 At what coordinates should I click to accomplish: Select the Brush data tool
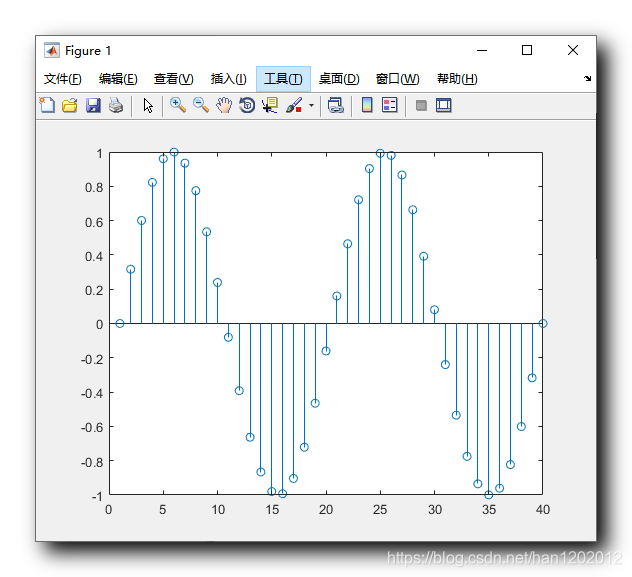coord(294,105)
